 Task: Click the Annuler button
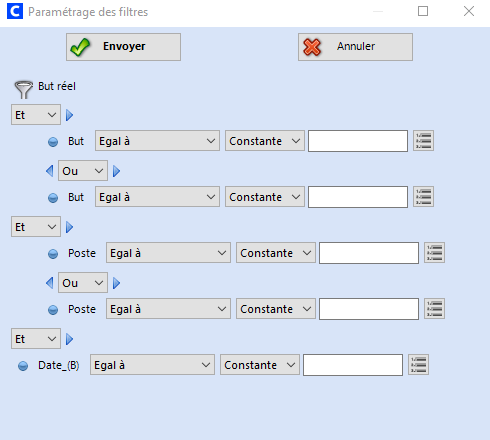355,47
